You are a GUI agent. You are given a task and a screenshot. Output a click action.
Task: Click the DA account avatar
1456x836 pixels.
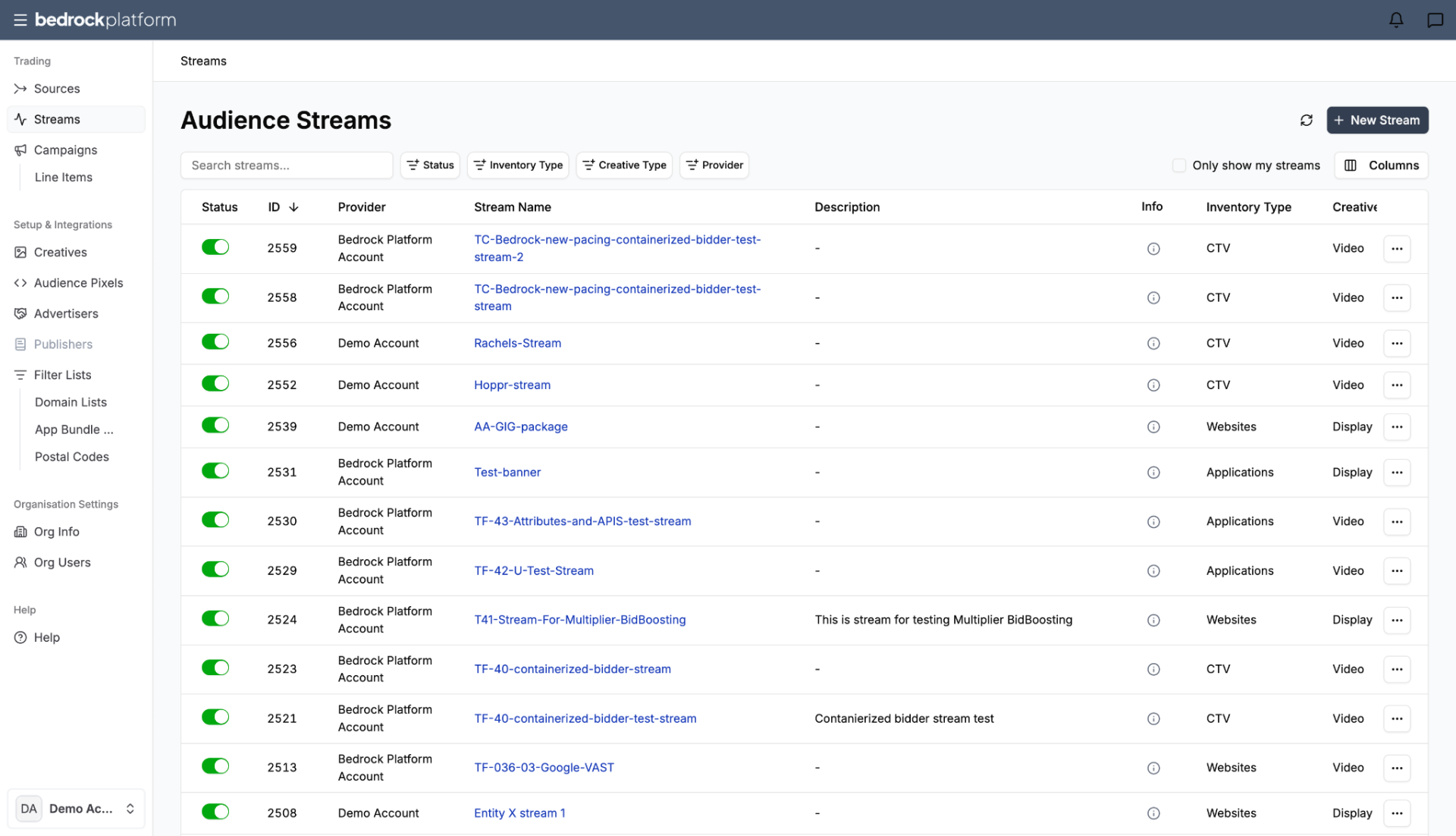29,809
